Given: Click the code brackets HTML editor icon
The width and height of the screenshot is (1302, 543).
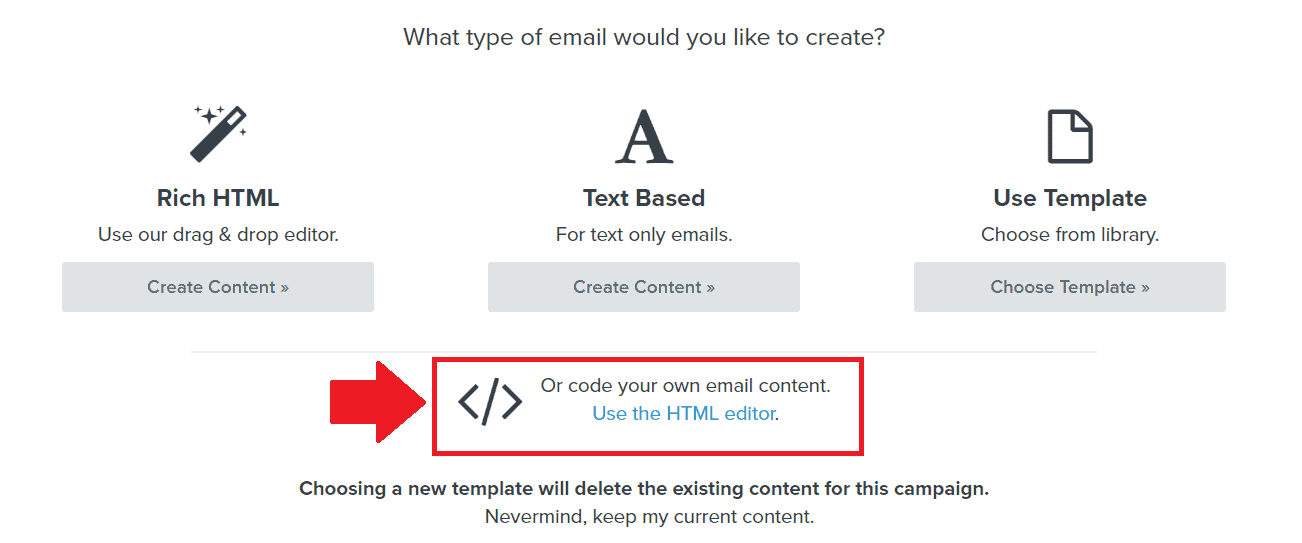Looking at the screenshot, I should (490, 401).
